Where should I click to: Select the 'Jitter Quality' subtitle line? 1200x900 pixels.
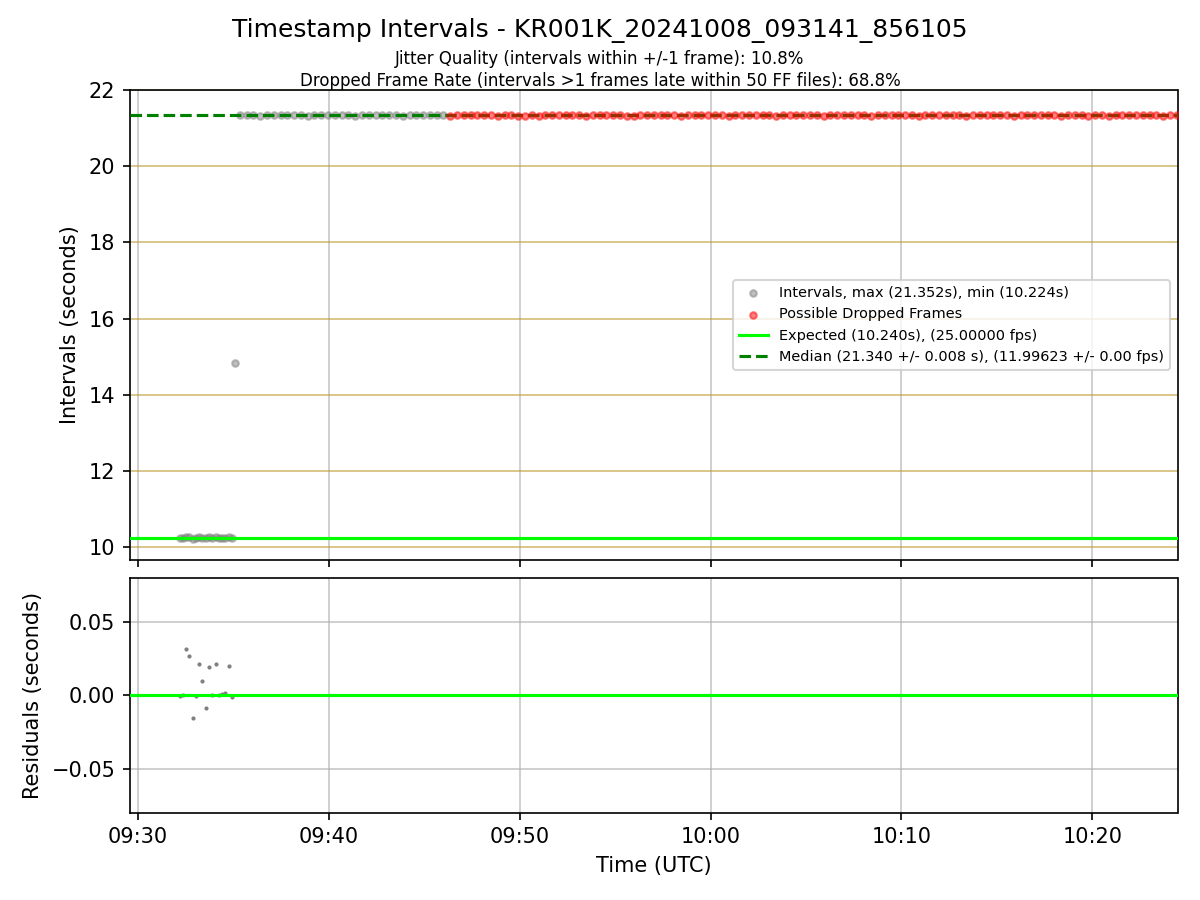pyautogui.click(x=599, y=58)
